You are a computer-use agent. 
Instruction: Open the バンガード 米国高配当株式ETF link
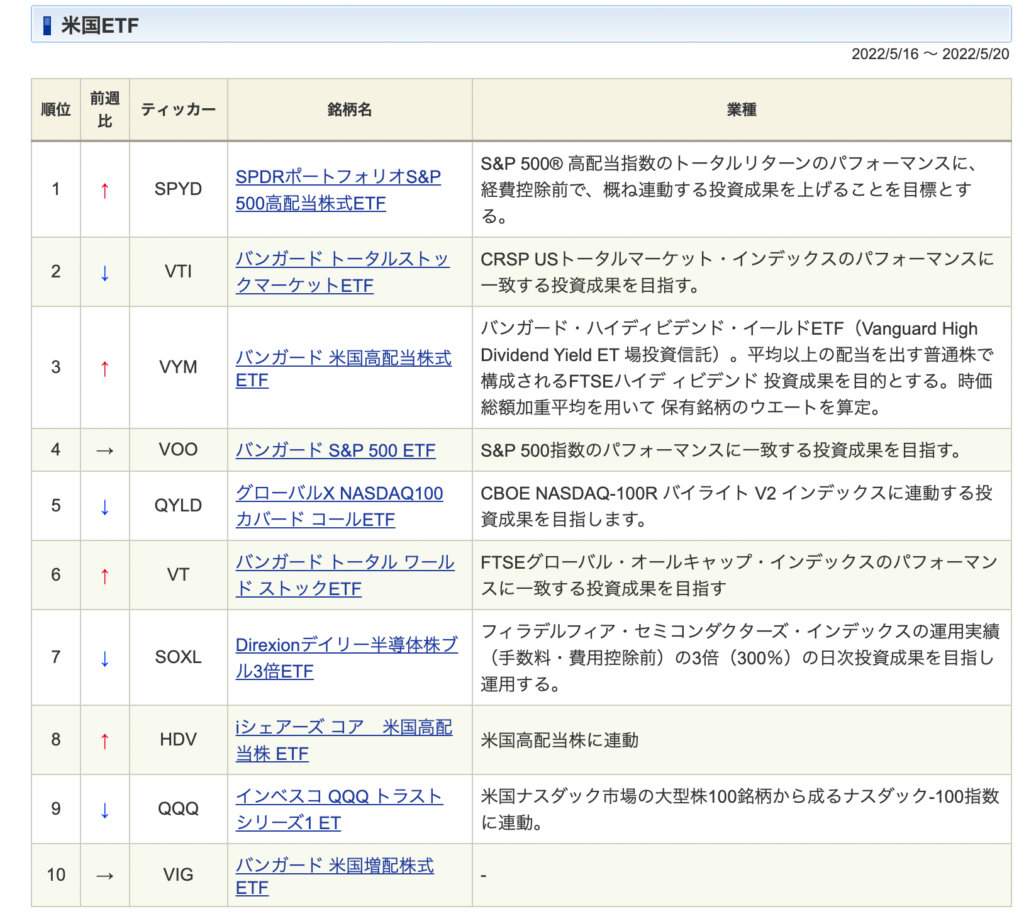tap(344, 368)
